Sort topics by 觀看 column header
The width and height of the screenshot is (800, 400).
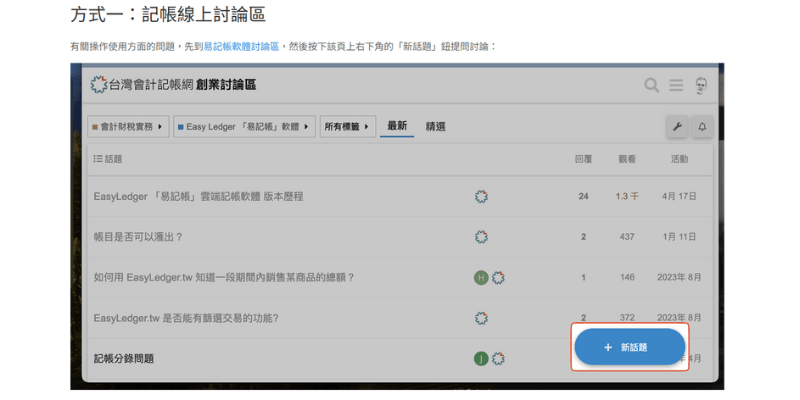click(x=627, y=159)
